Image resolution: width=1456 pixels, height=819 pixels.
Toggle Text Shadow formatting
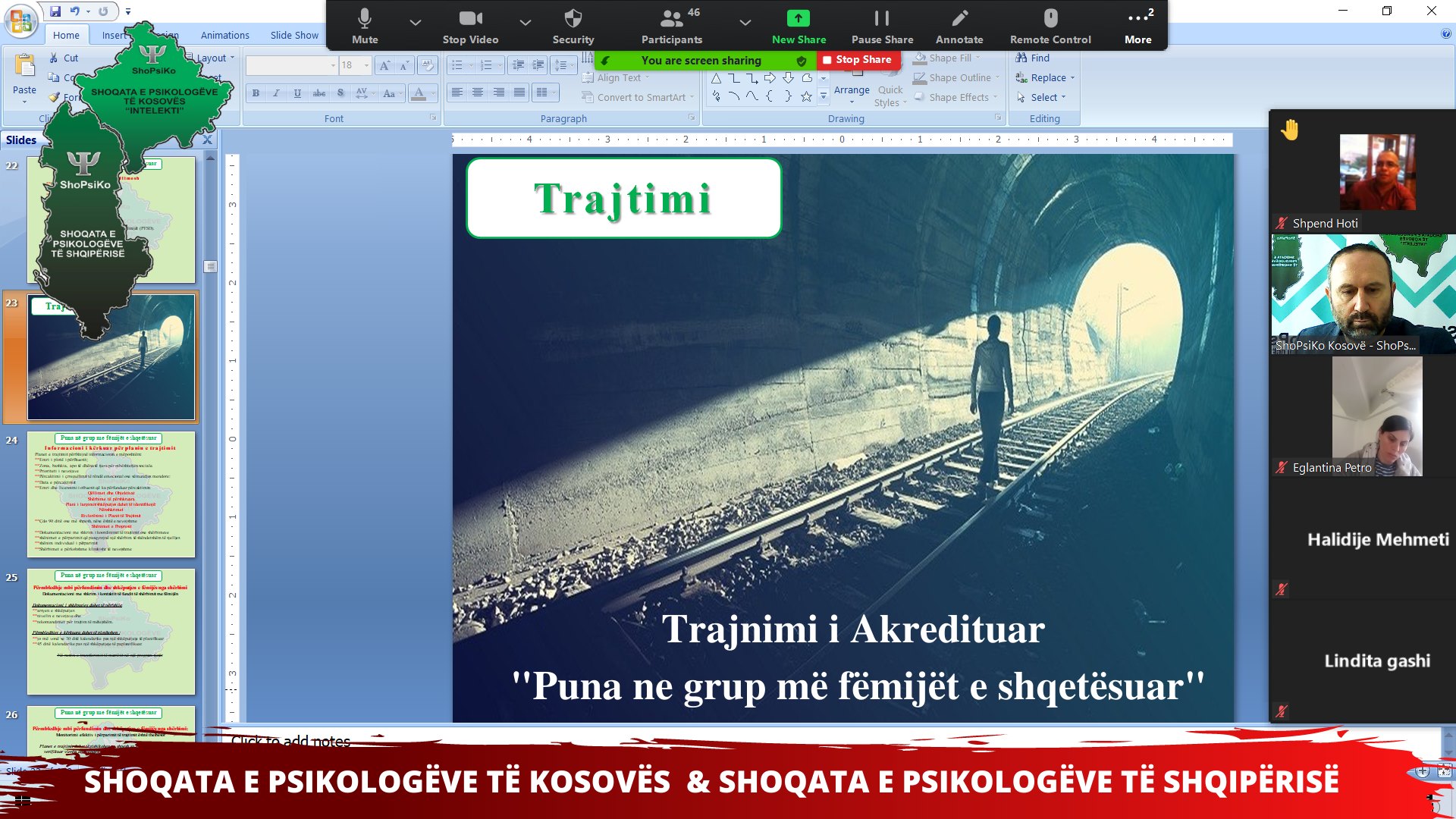340,93
